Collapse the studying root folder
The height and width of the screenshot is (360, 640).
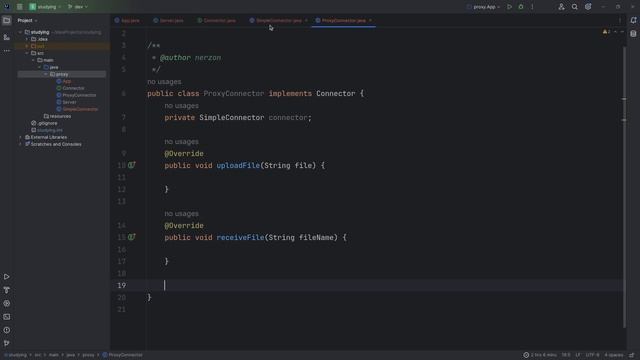pyautogui.click(x=20, y=32)
